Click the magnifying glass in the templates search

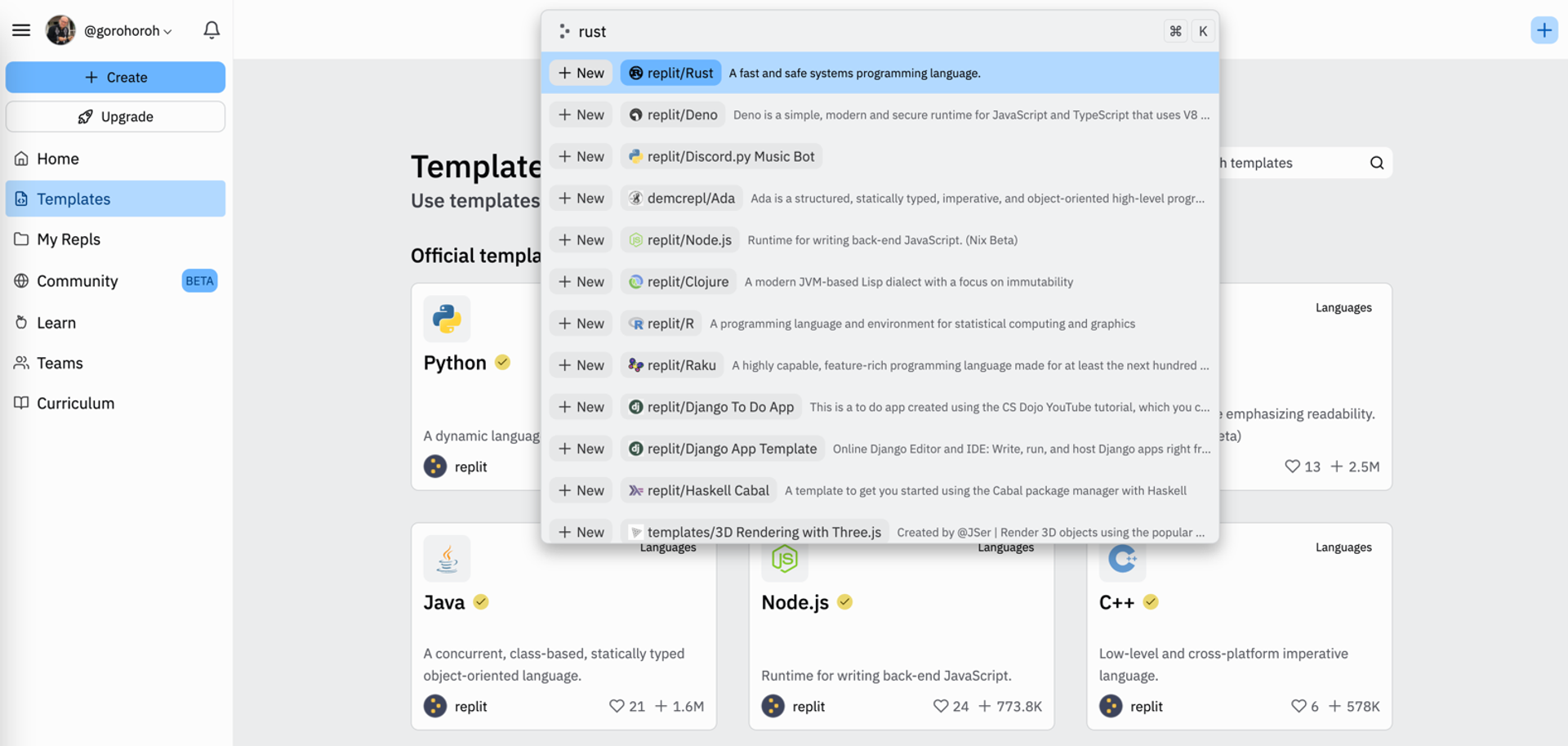(x=1377, y=163)
